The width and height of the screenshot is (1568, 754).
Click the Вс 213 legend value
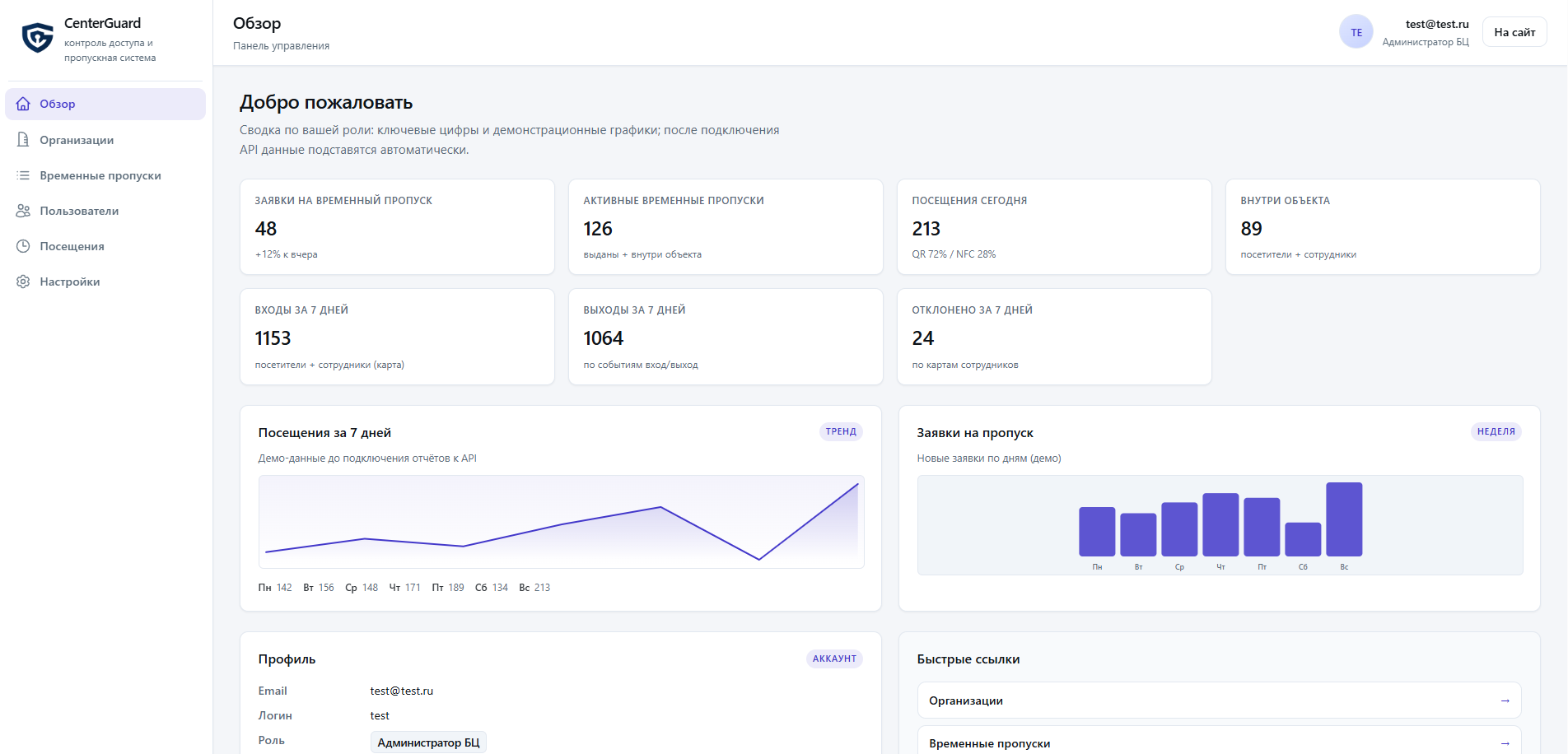(x=534, y=588)
